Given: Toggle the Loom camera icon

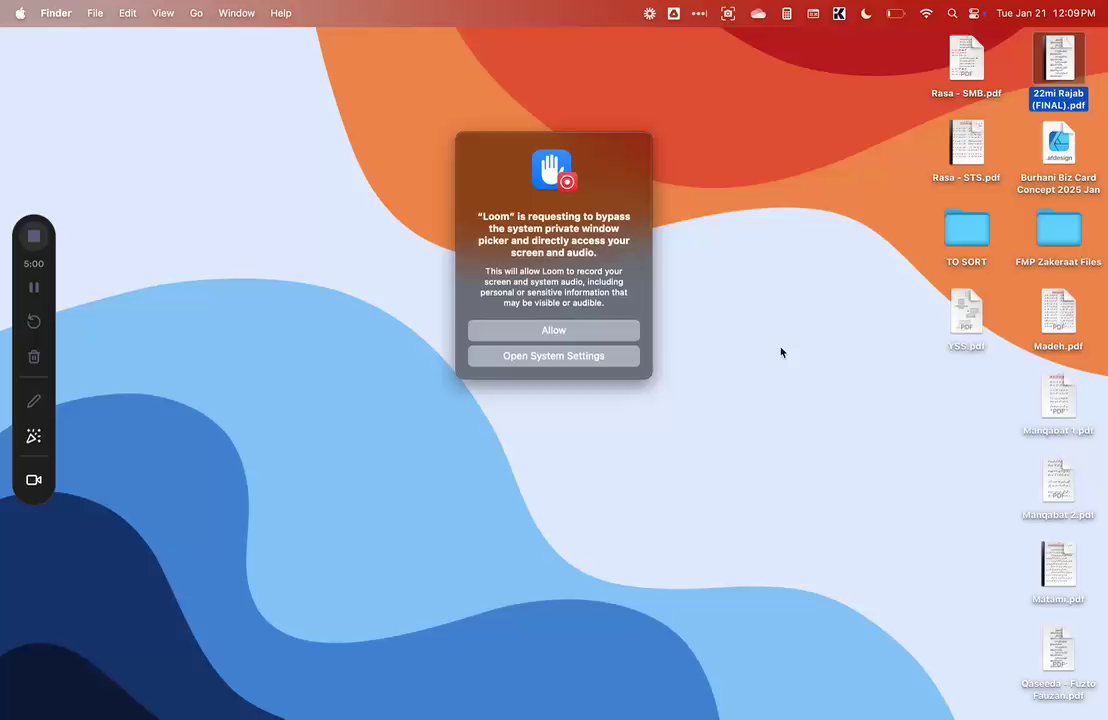Looking at the screenshot, I should [34, 480].
